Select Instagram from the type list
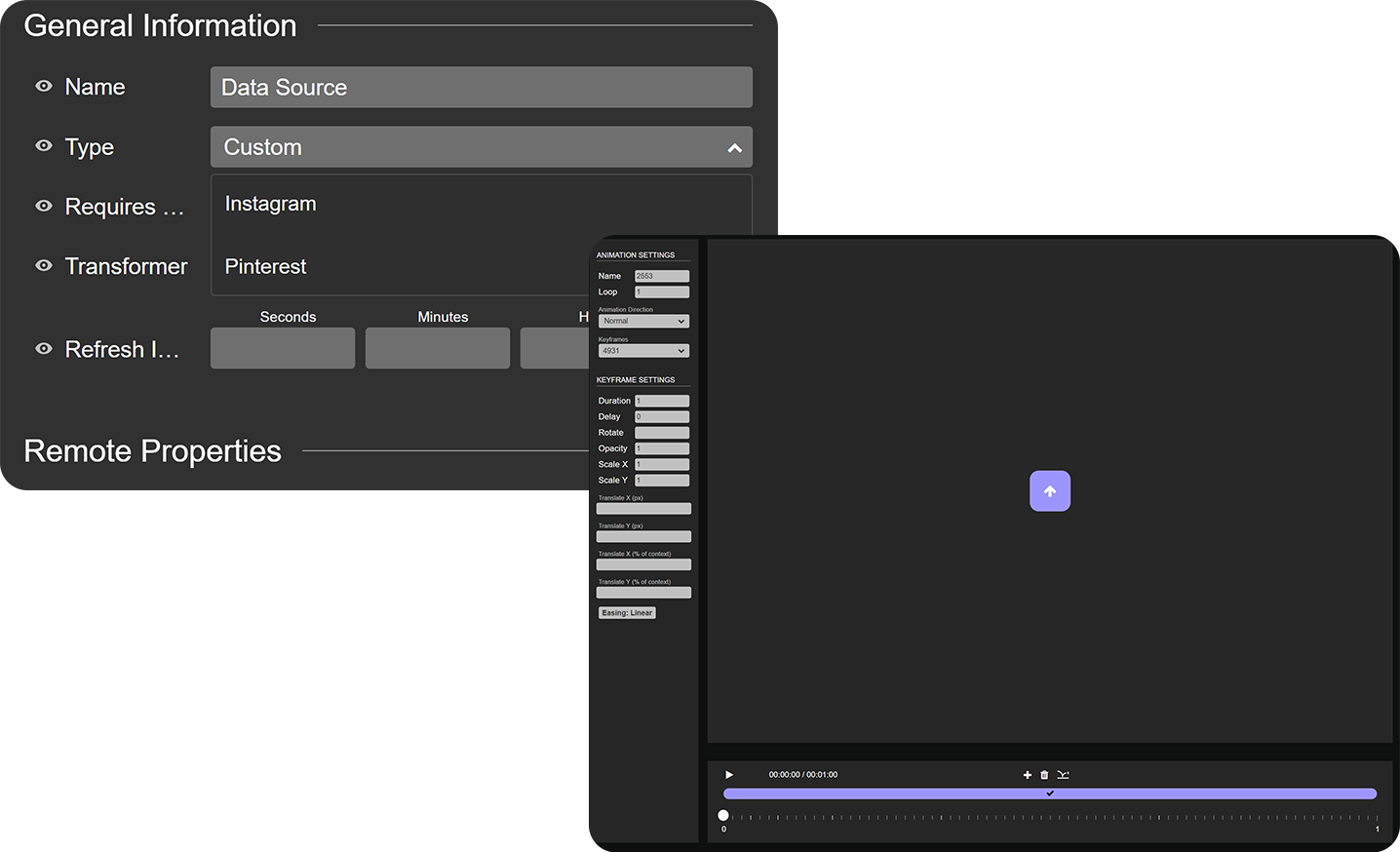The image size is (1400, 852). [270, 203]
